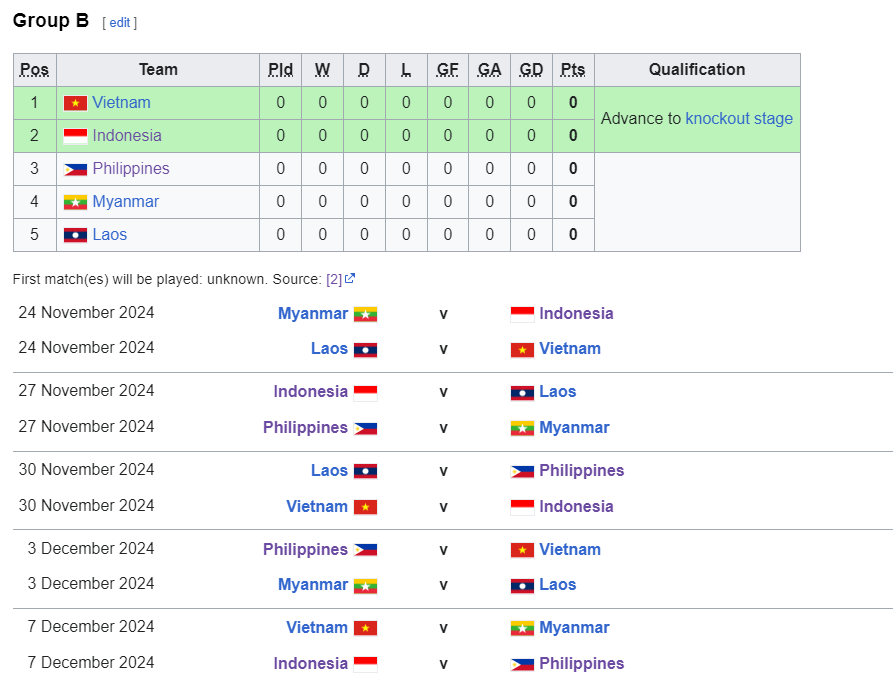The image size is (893, 697).
Task: Open Vietnam team link in standings table
Action: coord(121,102)
